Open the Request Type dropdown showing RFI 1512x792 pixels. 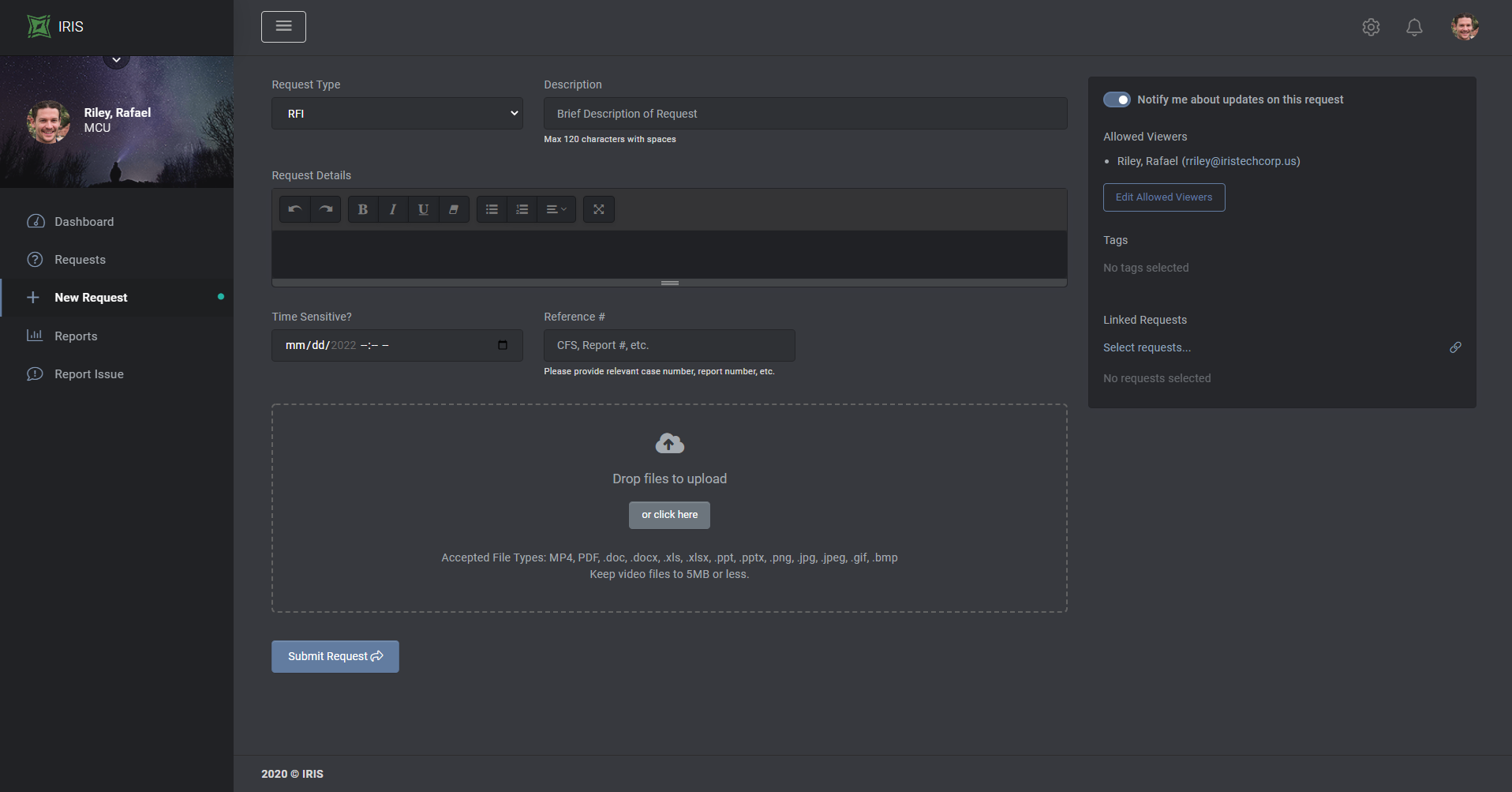tap(396, 113)
